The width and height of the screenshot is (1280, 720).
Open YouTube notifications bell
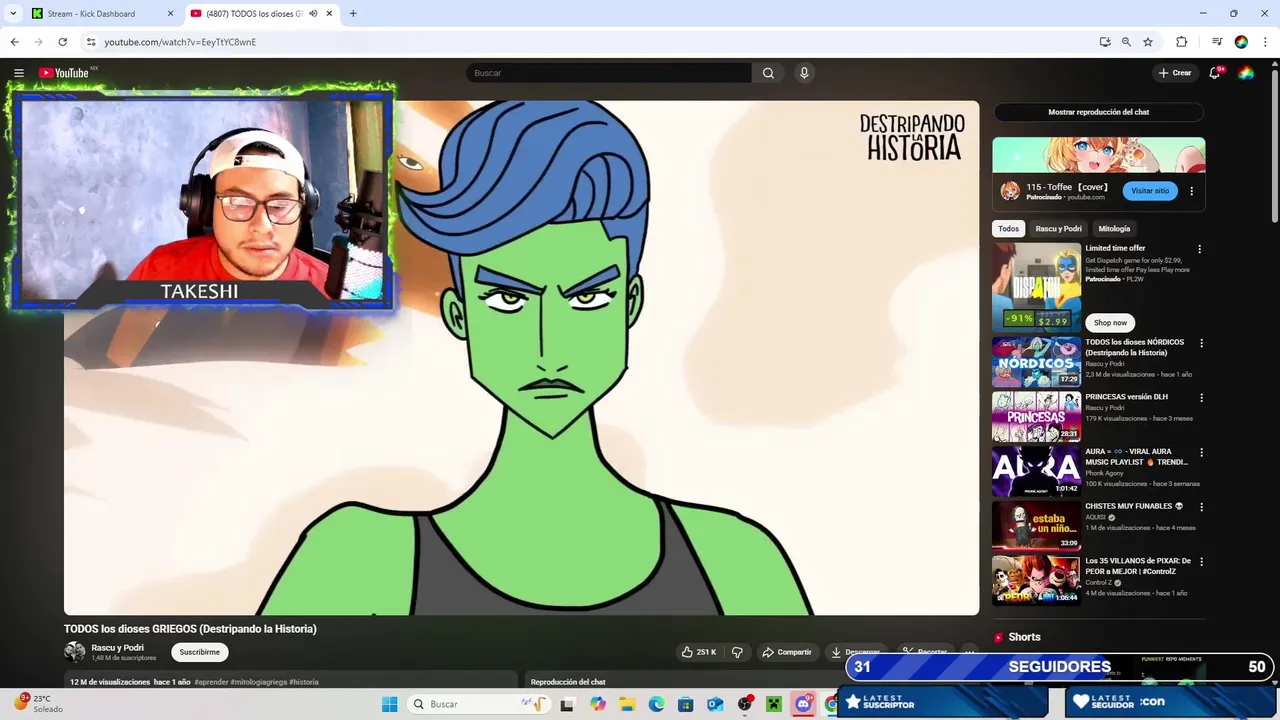click(x=1215, y=73)
